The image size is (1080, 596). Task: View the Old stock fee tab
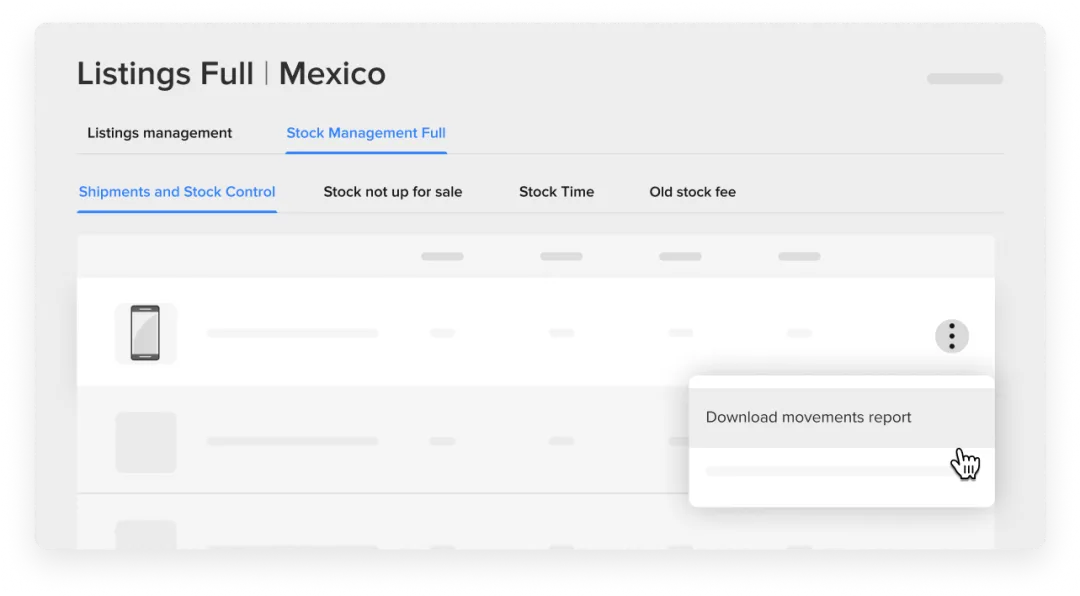click(692, 192)
